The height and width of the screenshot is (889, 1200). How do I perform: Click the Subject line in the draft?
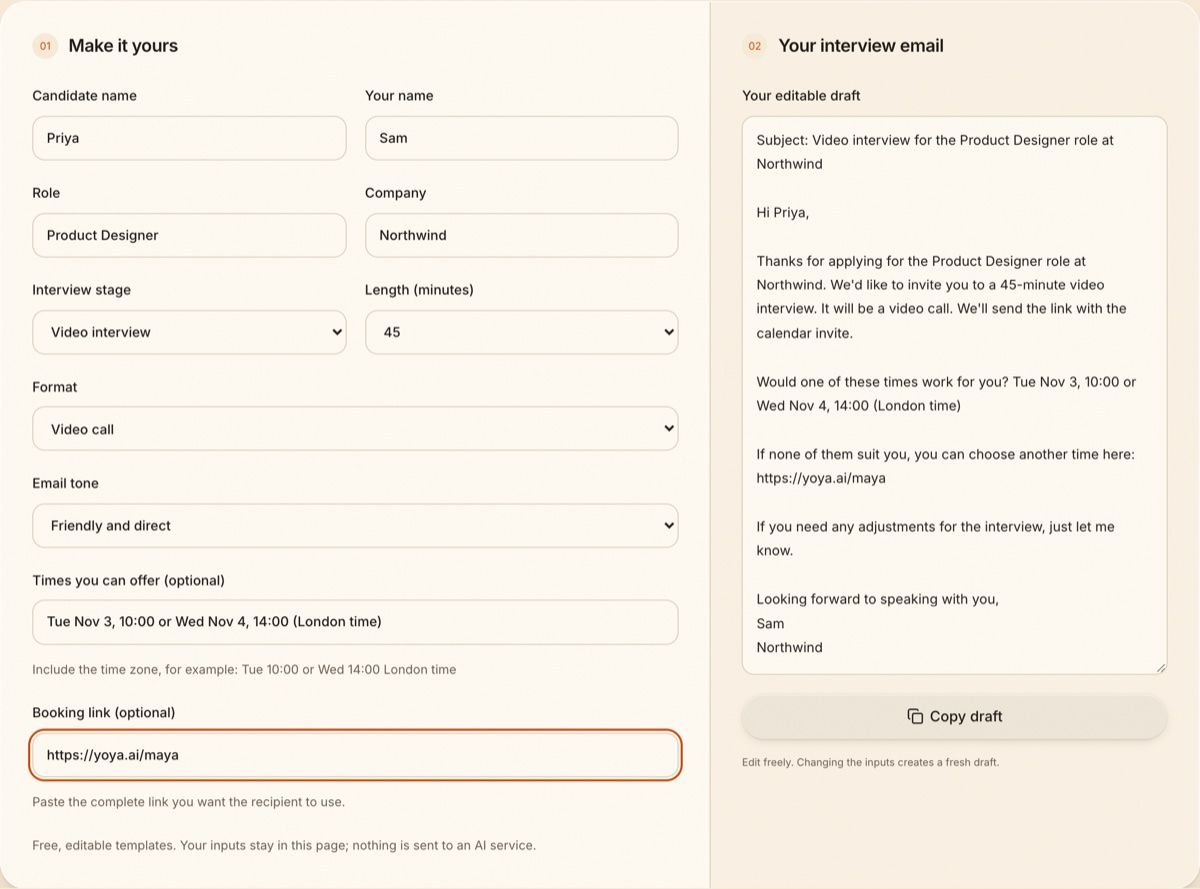935,152
